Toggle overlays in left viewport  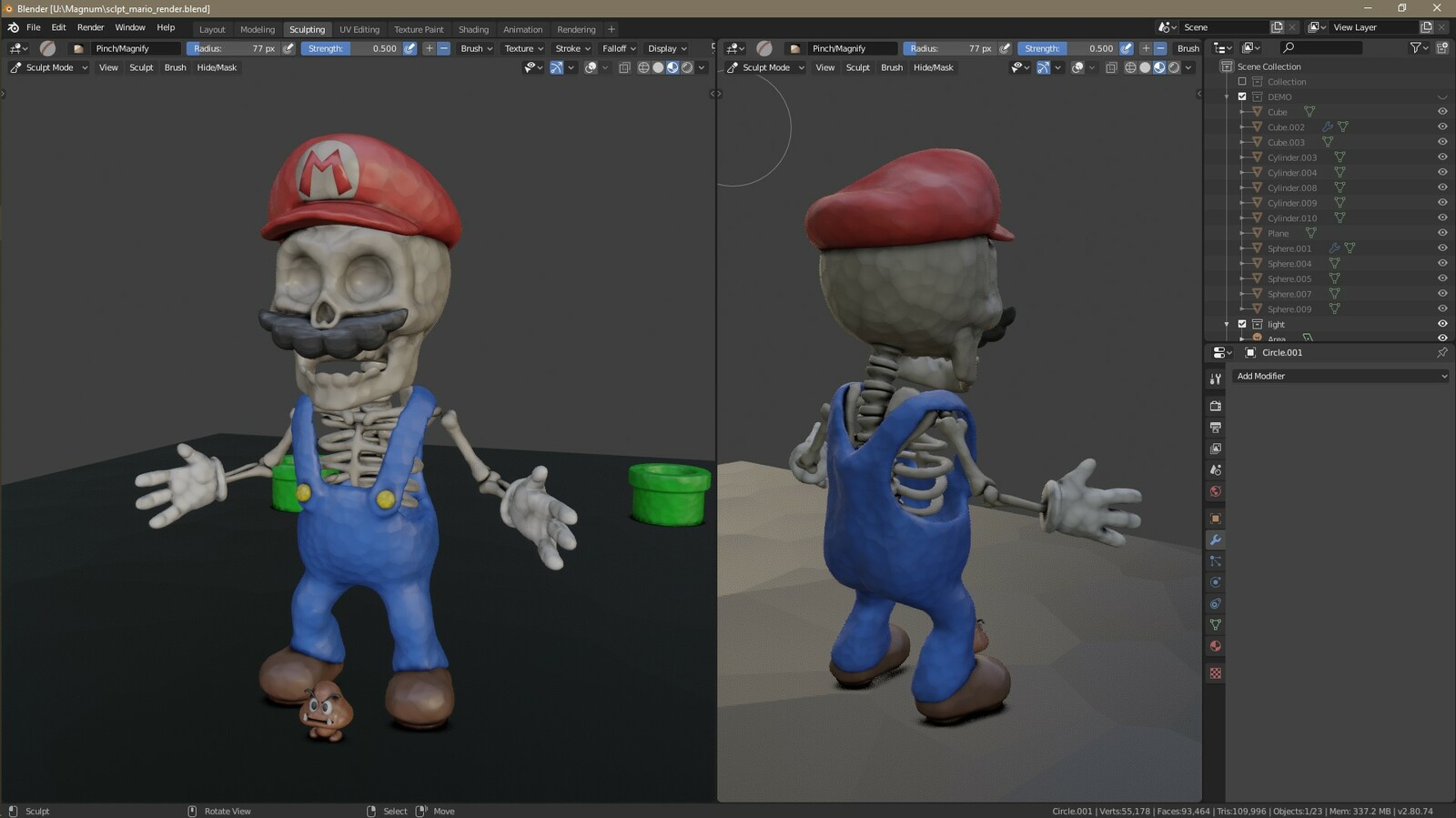pos(591,67)
